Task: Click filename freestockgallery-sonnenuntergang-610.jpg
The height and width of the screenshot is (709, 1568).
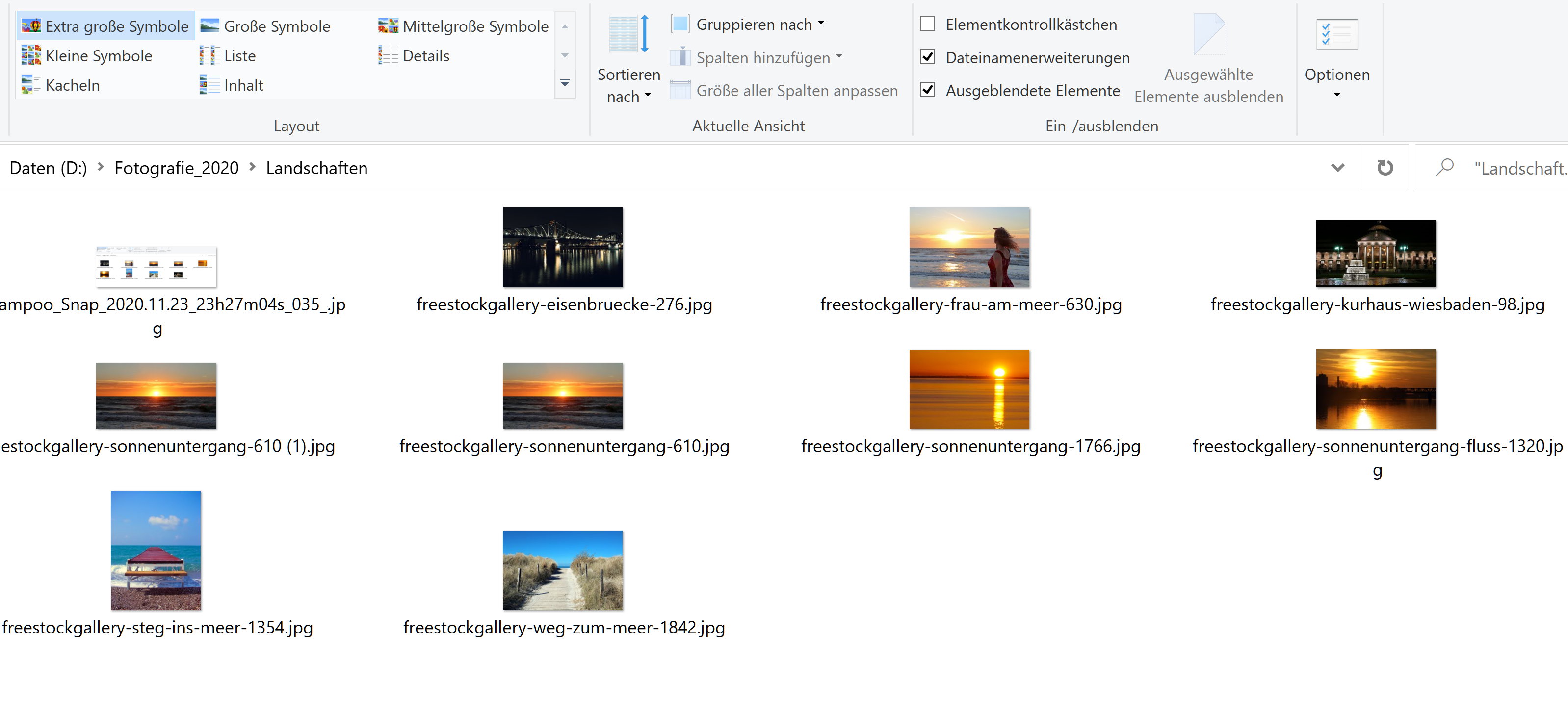Action: (x=564, y=446)
